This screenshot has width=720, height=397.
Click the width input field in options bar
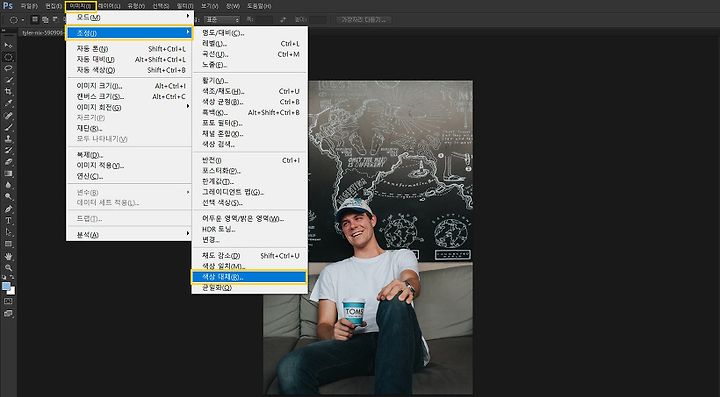[x=264, y=20]
